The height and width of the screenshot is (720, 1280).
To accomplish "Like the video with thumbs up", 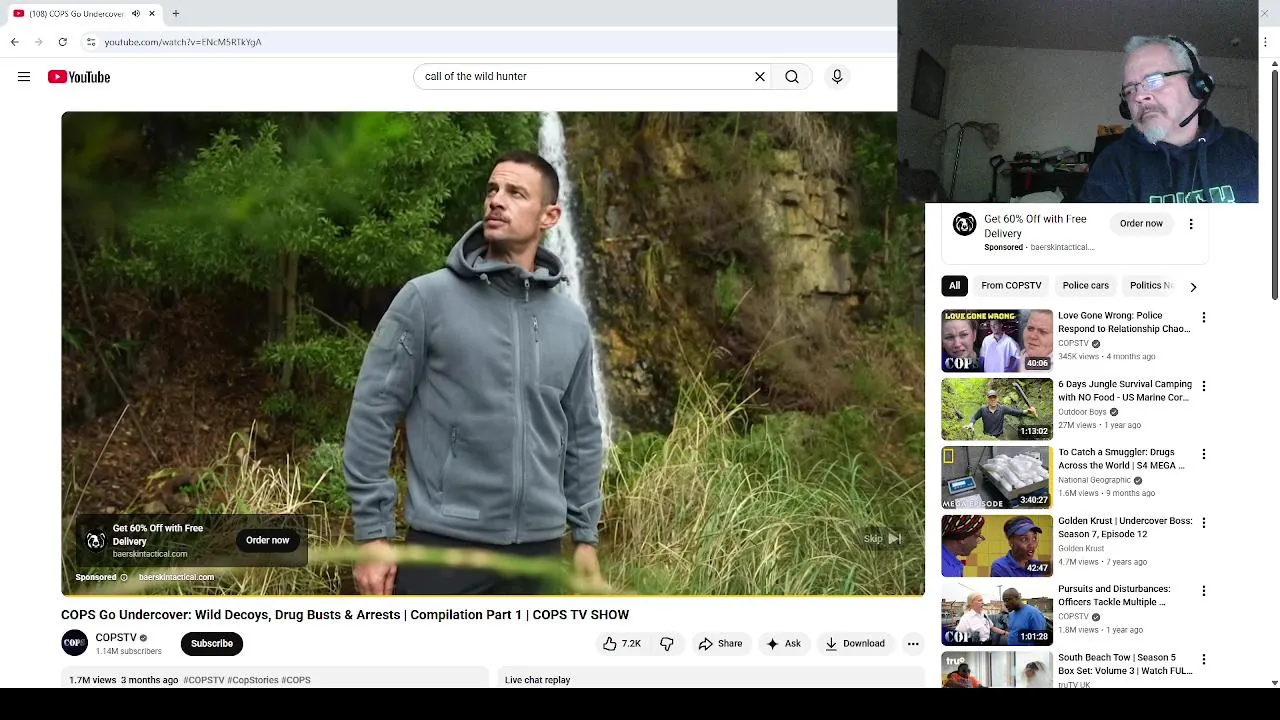I will tap(621, 644).
